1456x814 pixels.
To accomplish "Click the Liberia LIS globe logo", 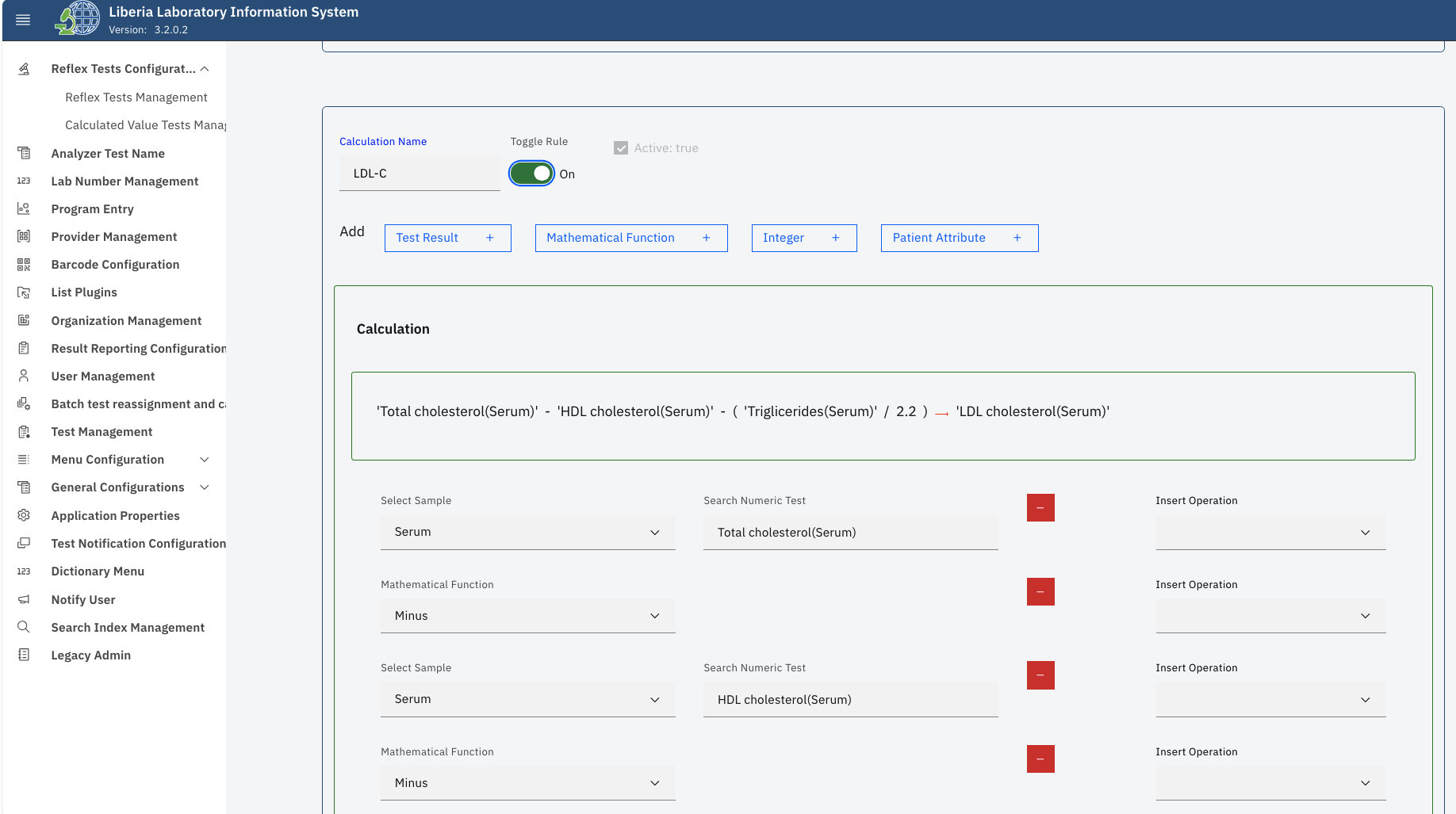I will [77, 19].
